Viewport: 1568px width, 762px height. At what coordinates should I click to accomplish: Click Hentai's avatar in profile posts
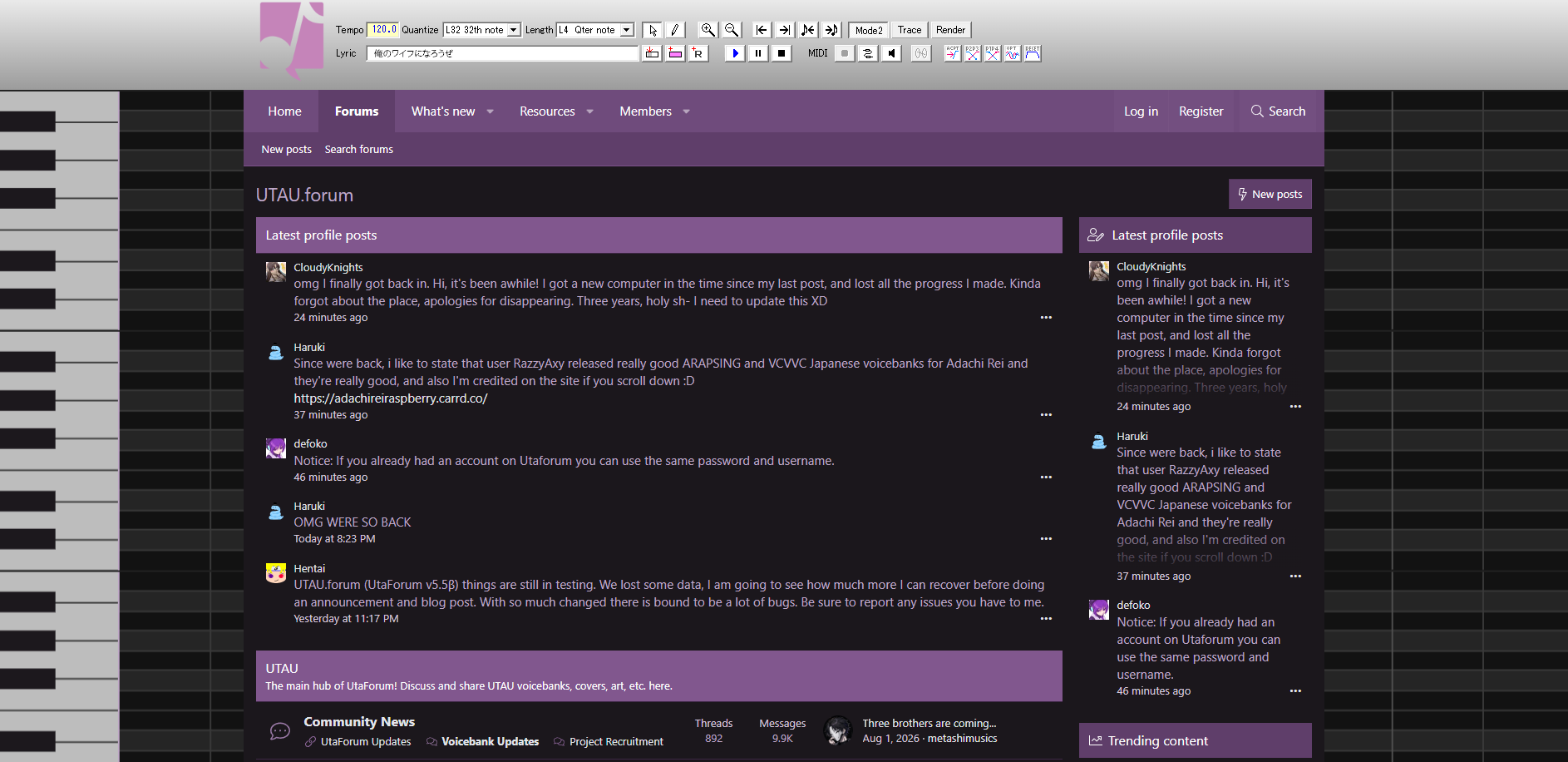tap(276, 573)
